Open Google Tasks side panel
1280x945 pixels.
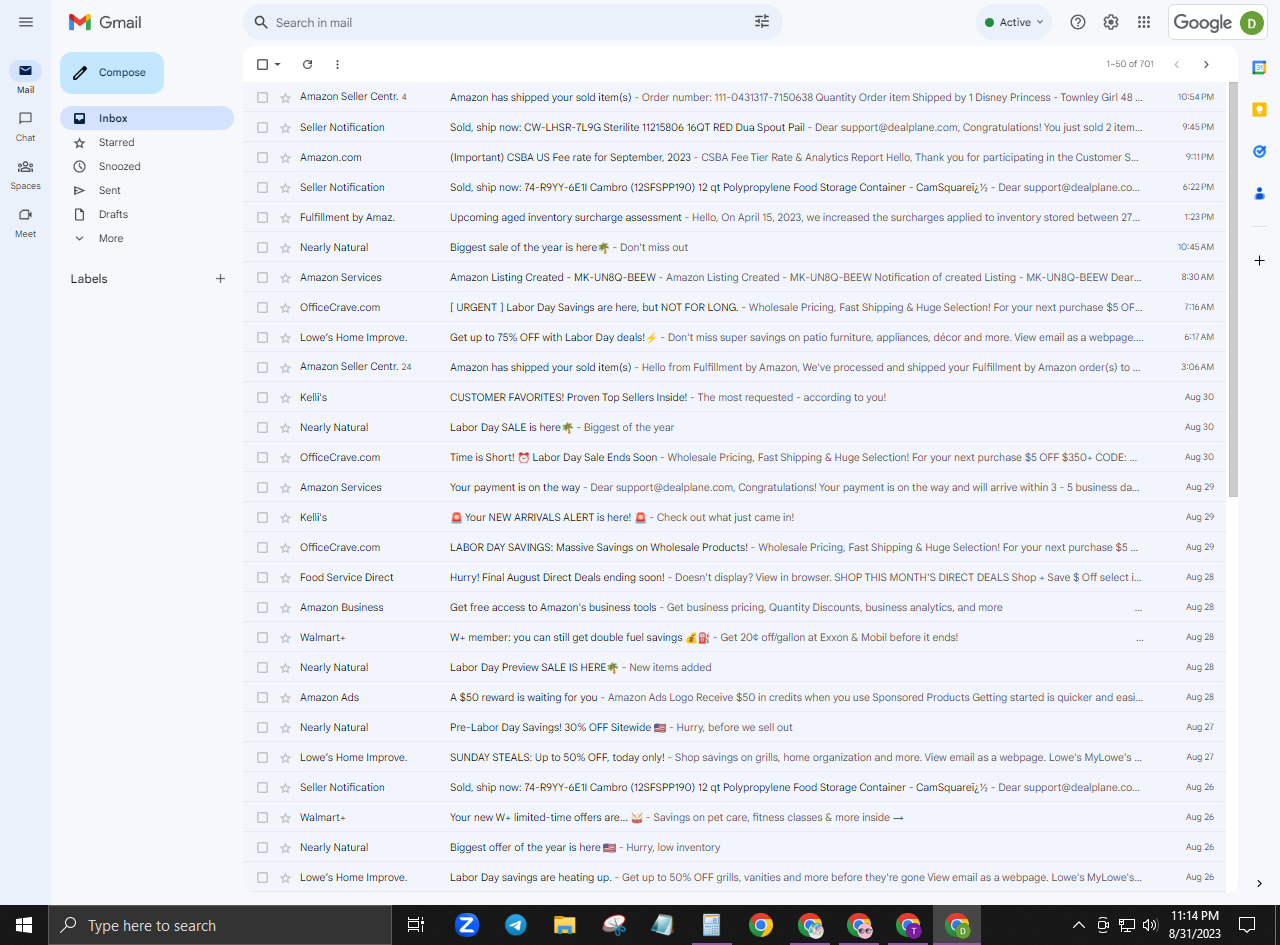click(x=1260, y=151)
